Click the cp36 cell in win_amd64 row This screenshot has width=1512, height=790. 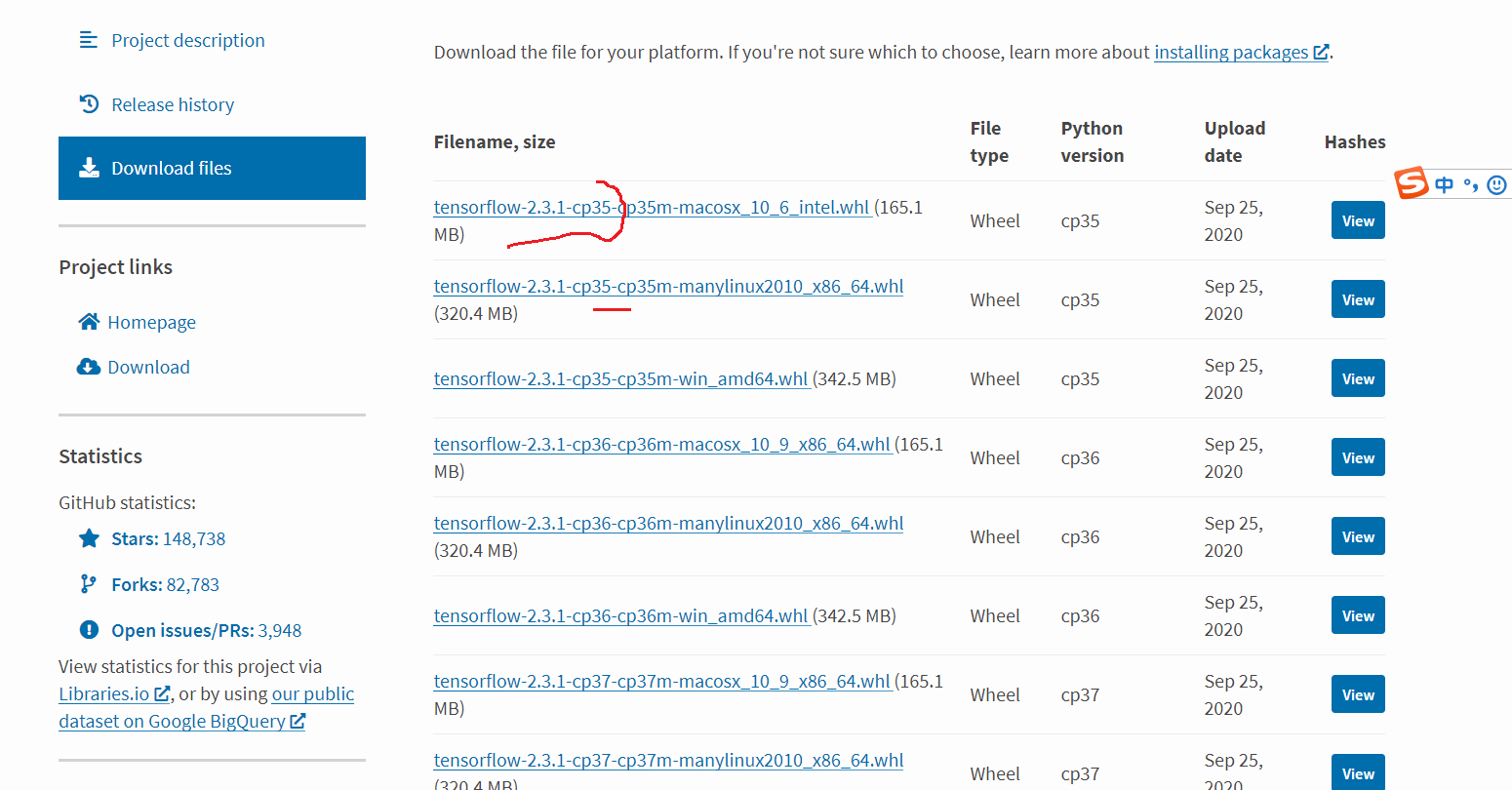tap(1080, 615)
